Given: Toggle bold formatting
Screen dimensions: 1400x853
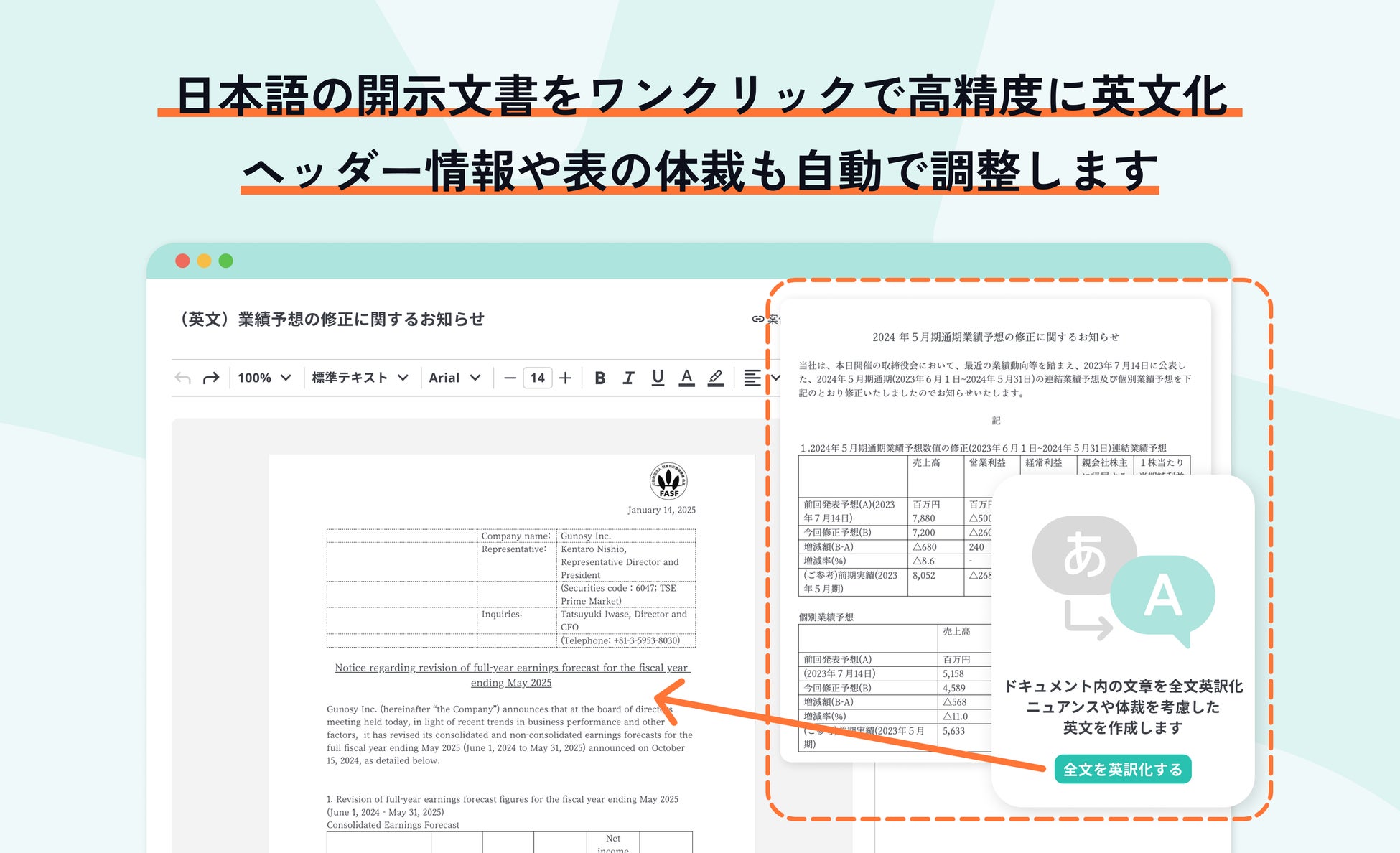Looking at the screenshot, I should click(x=600, y=378).
